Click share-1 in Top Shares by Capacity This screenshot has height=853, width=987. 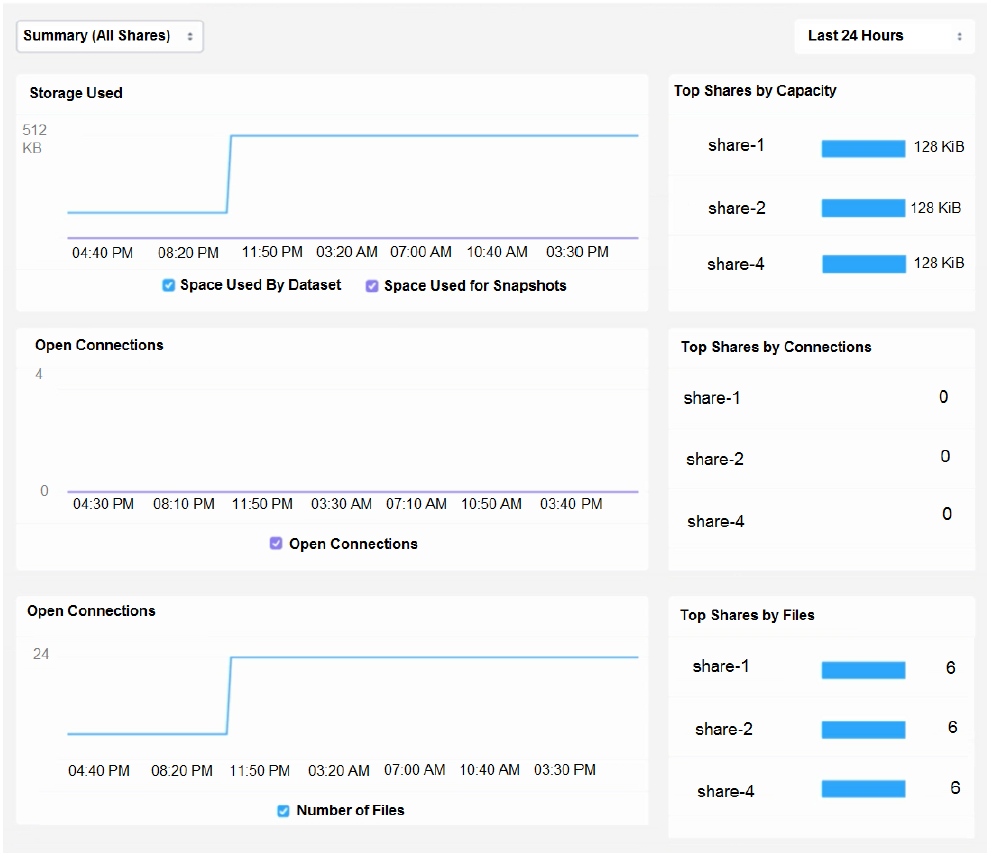click(736, 146)
